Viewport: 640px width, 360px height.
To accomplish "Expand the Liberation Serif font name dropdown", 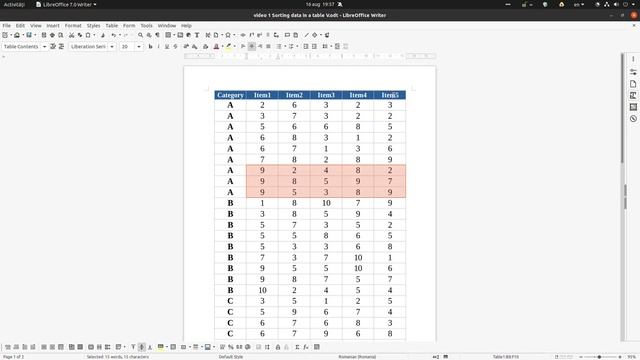I will (x=112, y=47).
